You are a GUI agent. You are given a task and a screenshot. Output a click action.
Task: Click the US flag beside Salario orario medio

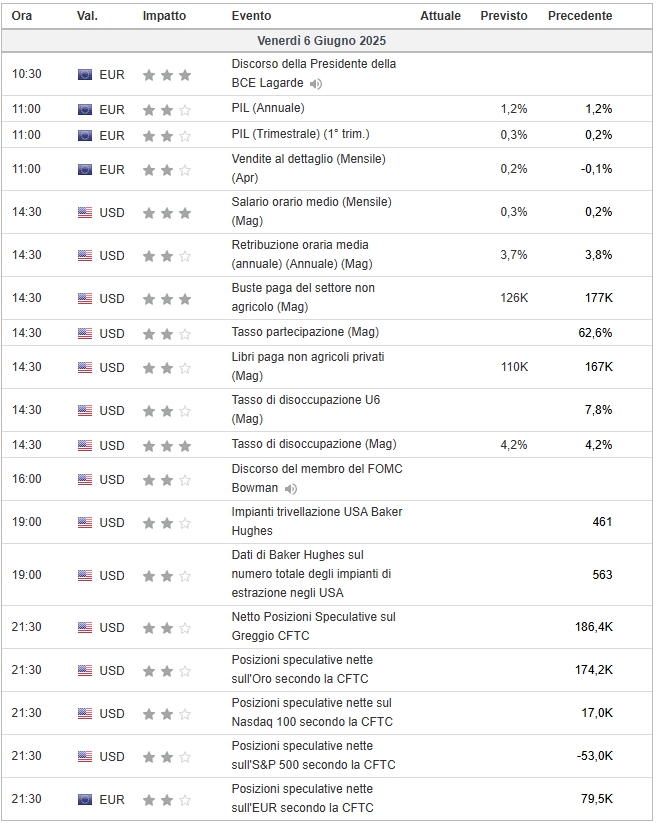[84, 213]
